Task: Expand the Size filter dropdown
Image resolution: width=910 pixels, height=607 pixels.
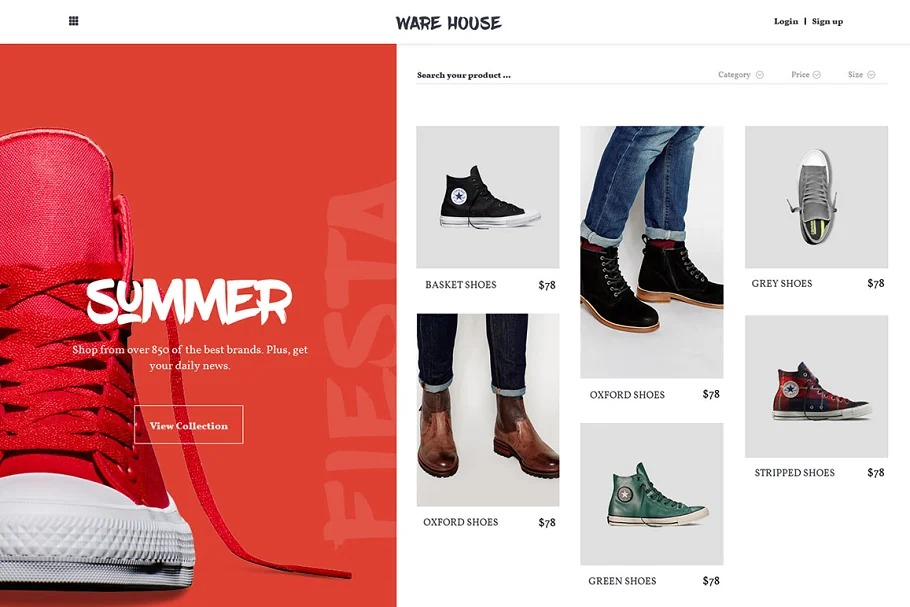Action: tap(861, 75)
